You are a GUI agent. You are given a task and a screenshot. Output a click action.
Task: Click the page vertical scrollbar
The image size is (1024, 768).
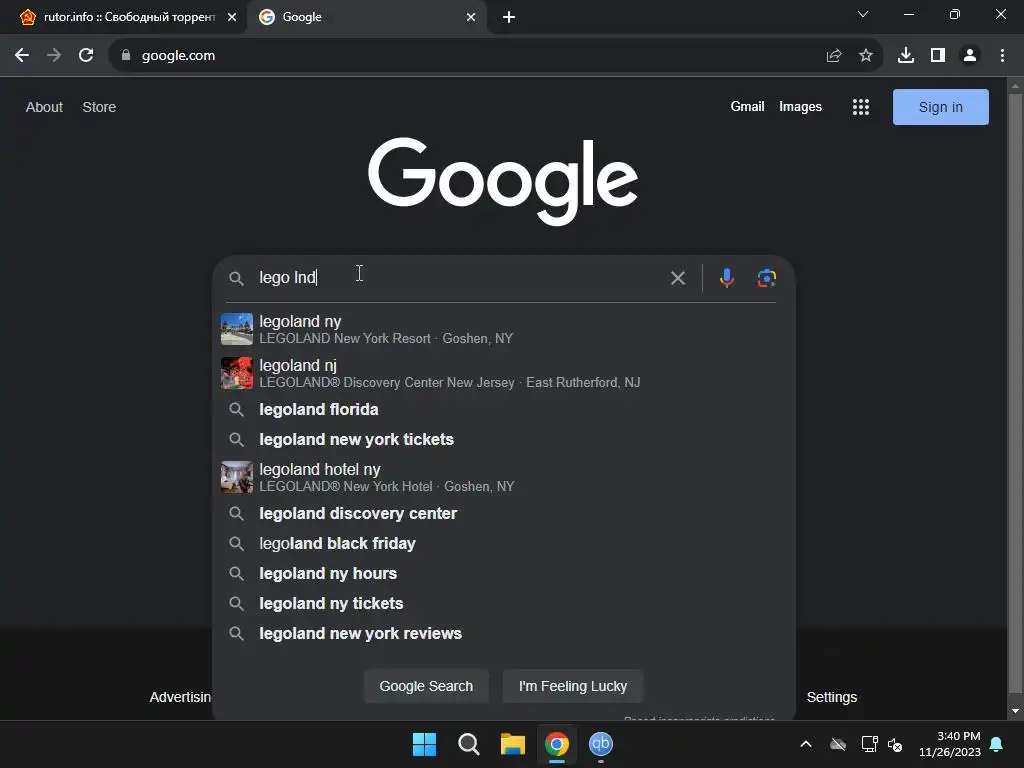click(1015, 392)
